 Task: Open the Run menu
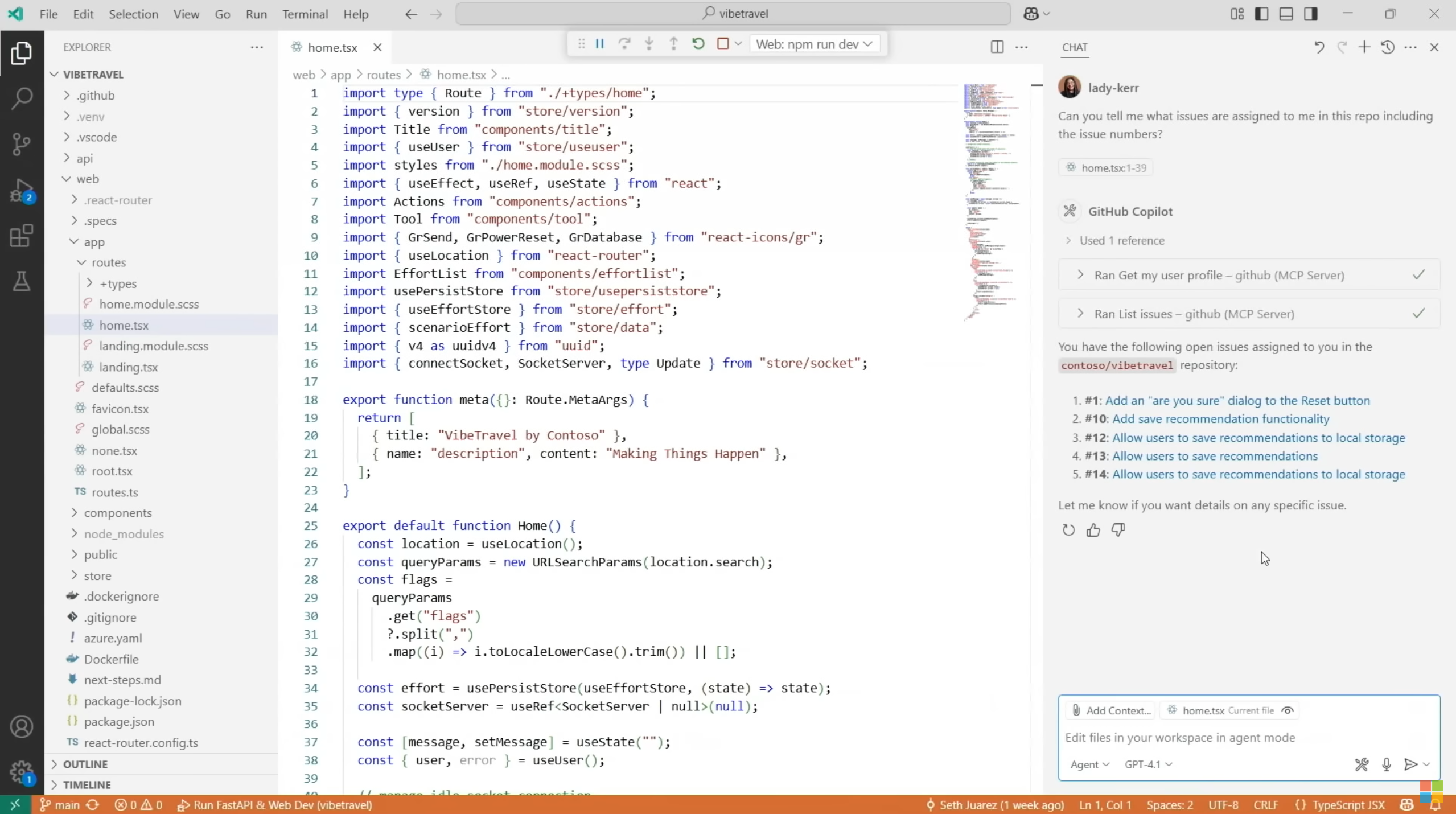[x=256, y=14]
